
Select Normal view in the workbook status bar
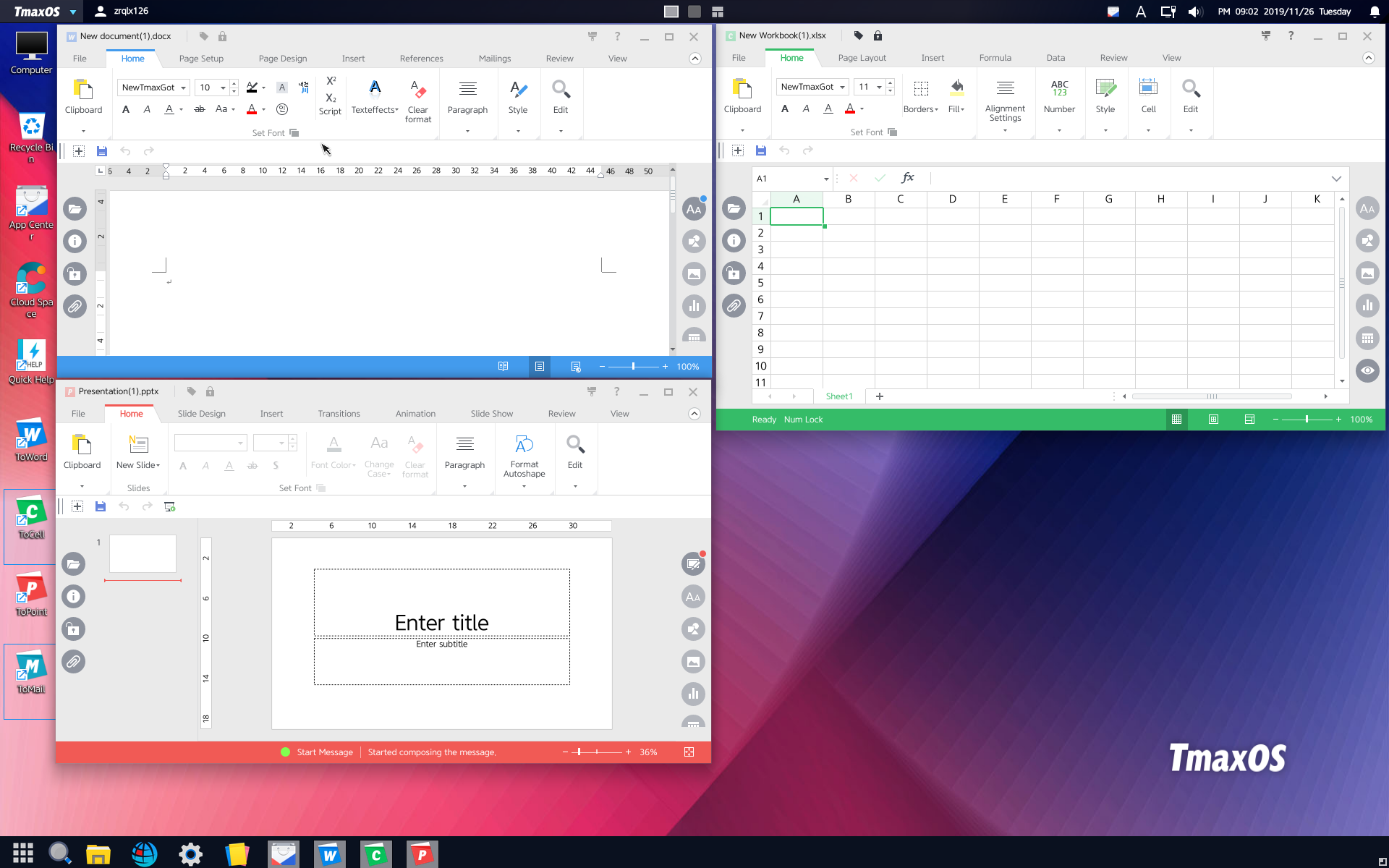[1176, 420]
